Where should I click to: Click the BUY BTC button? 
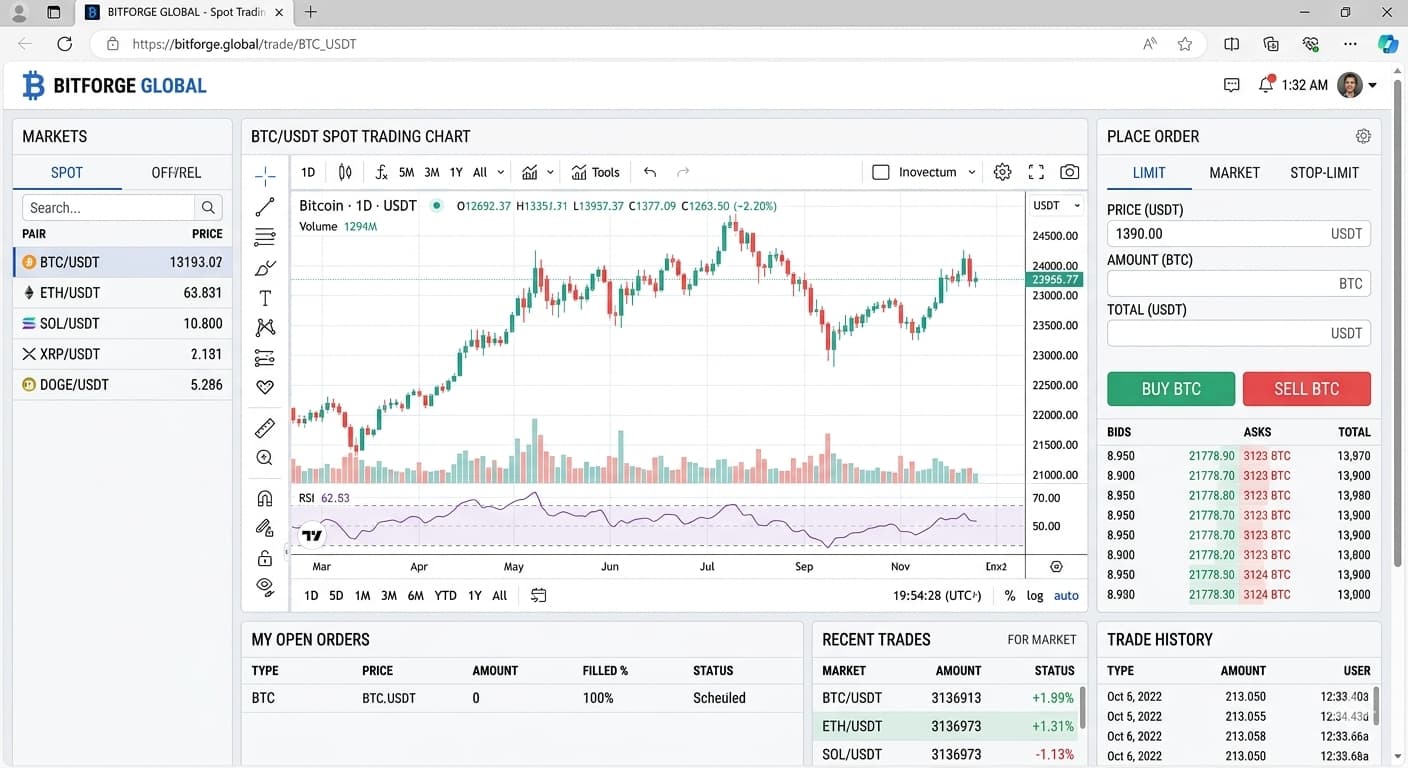point(1171,389)
